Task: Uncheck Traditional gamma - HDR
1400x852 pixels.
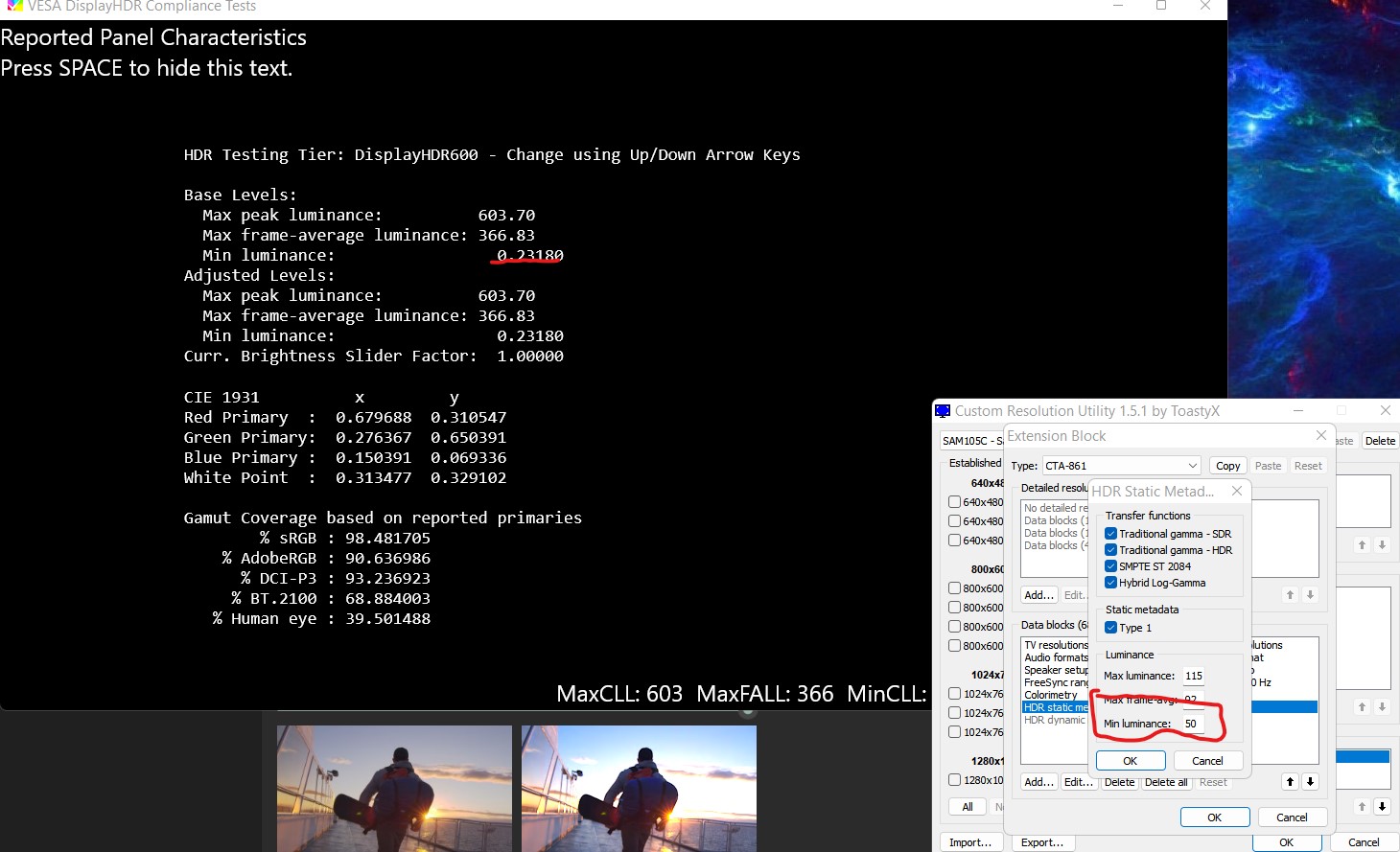Action: point(1110,550)
